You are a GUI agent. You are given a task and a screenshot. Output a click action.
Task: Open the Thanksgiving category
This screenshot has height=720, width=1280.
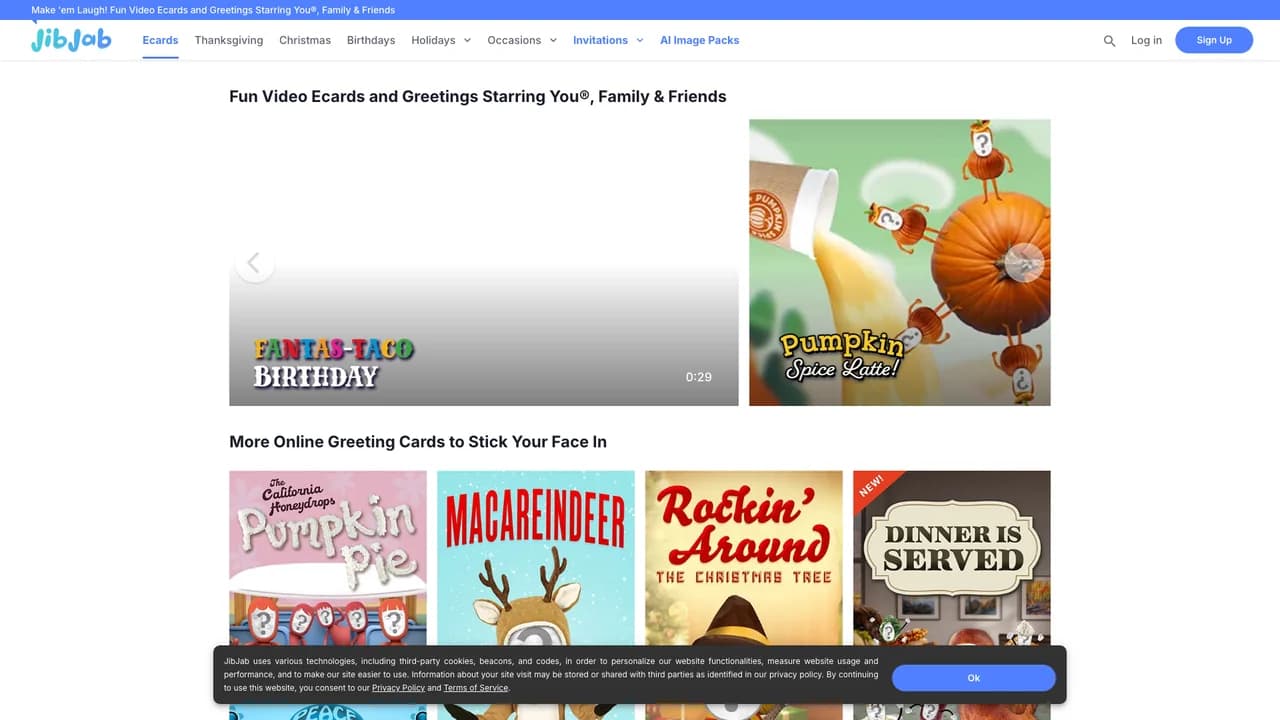pos(229,40)
